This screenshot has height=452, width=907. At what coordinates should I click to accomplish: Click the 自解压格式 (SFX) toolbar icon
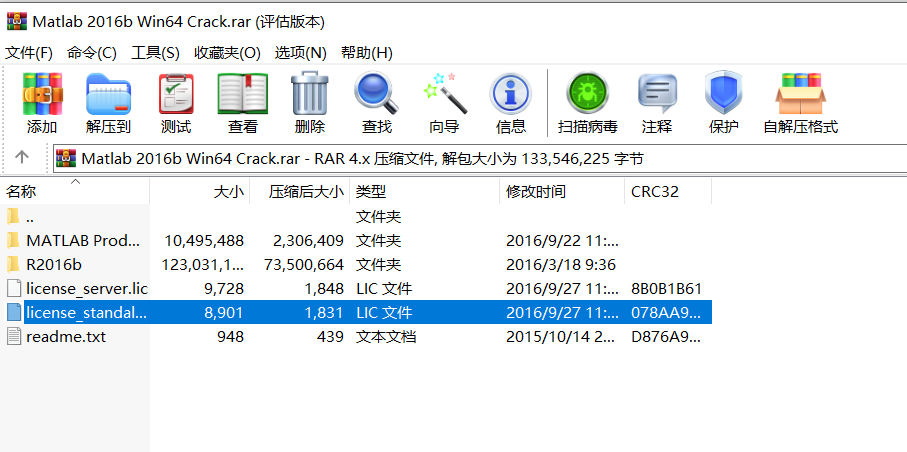click(801, 94)
